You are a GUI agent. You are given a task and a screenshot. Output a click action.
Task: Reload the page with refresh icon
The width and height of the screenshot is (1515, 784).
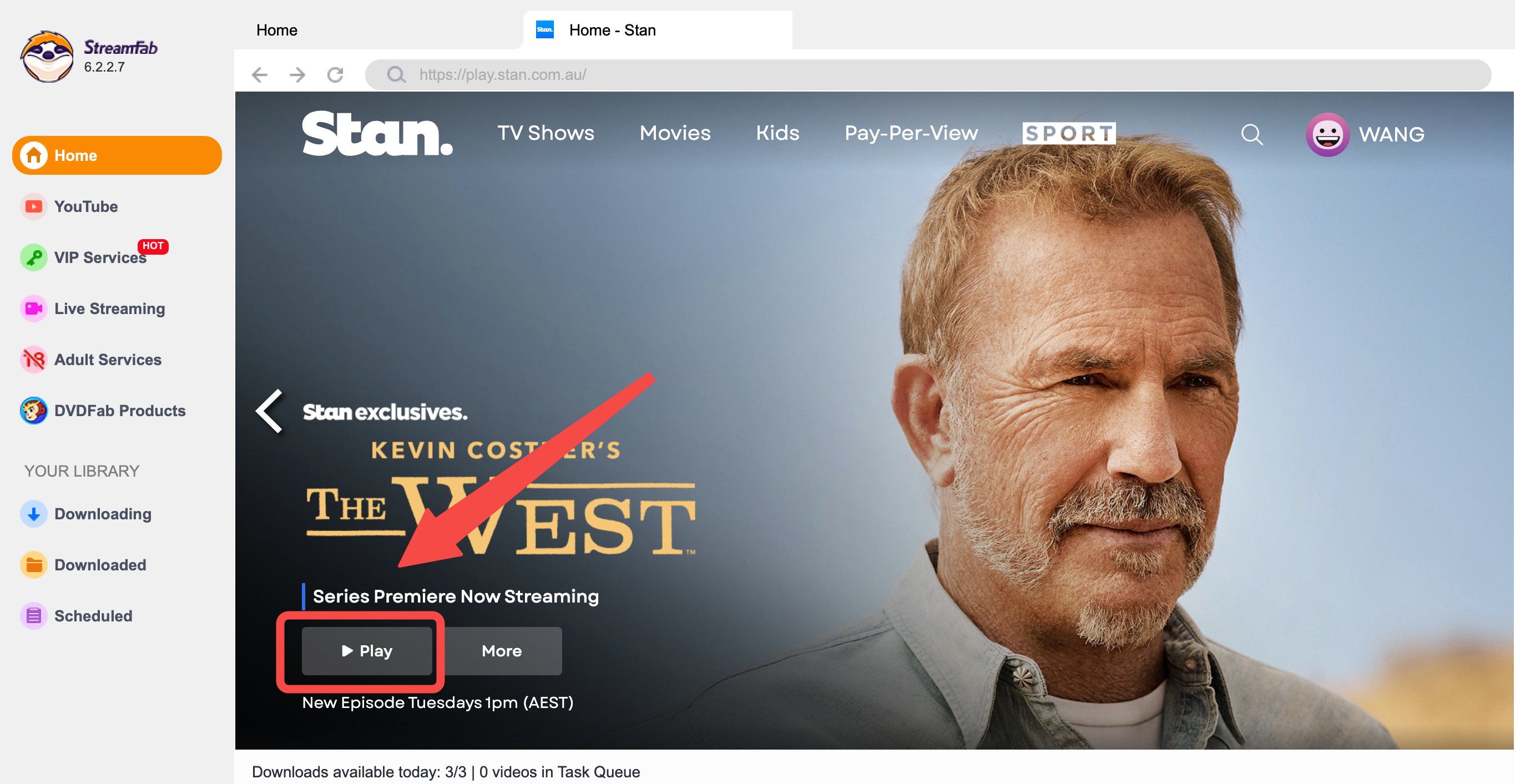point(335,75)
